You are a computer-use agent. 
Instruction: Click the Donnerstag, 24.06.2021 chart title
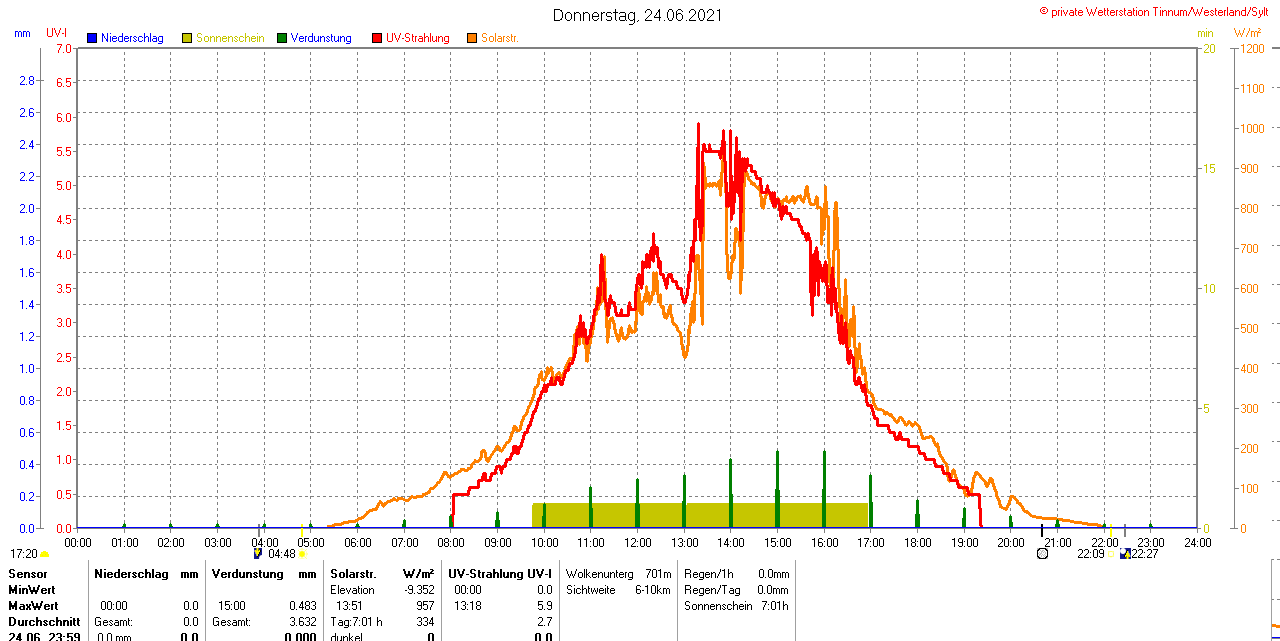point(637,15)
